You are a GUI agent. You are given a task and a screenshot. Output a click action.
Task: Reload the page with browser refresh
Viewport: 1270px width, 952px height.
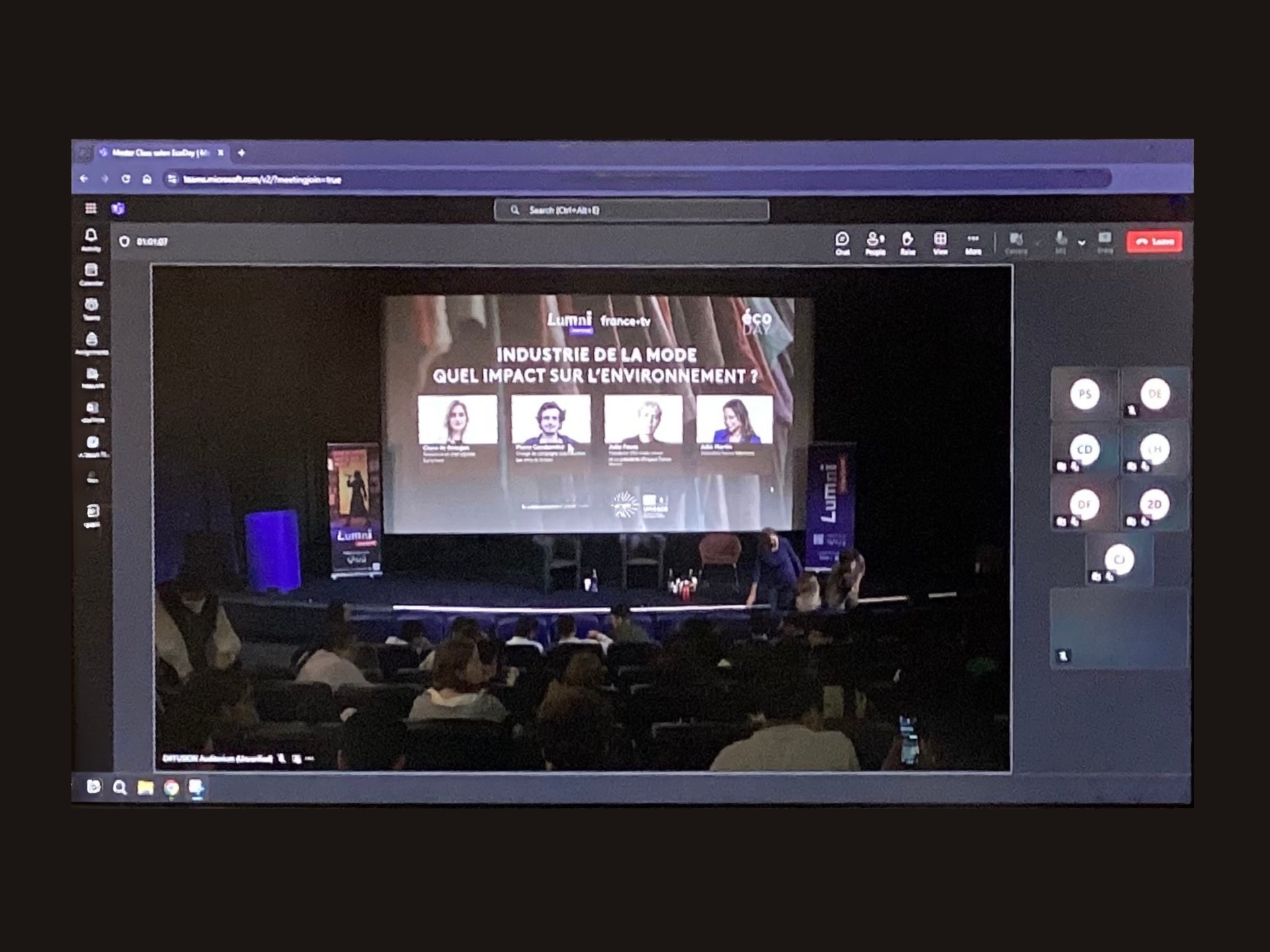coord(126,178)
